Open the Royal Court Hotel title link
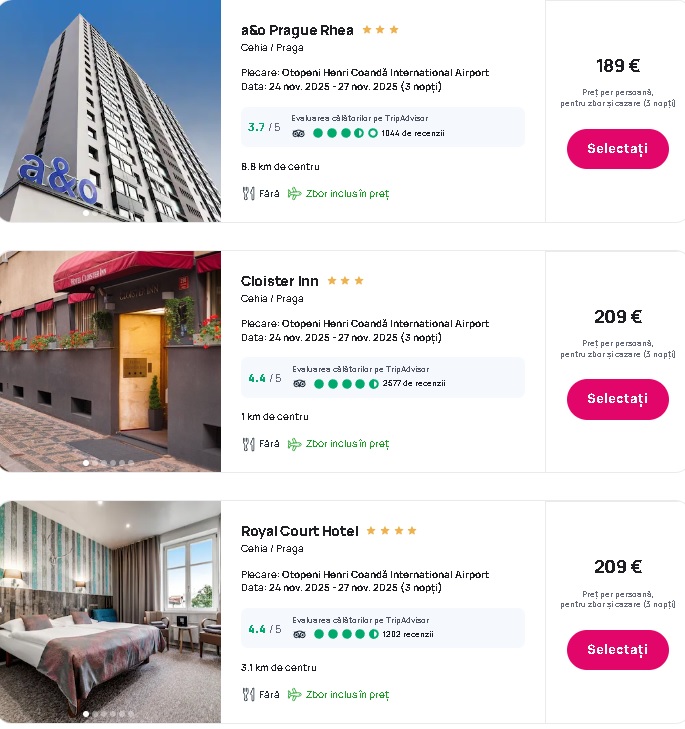 tap(299, 531)
